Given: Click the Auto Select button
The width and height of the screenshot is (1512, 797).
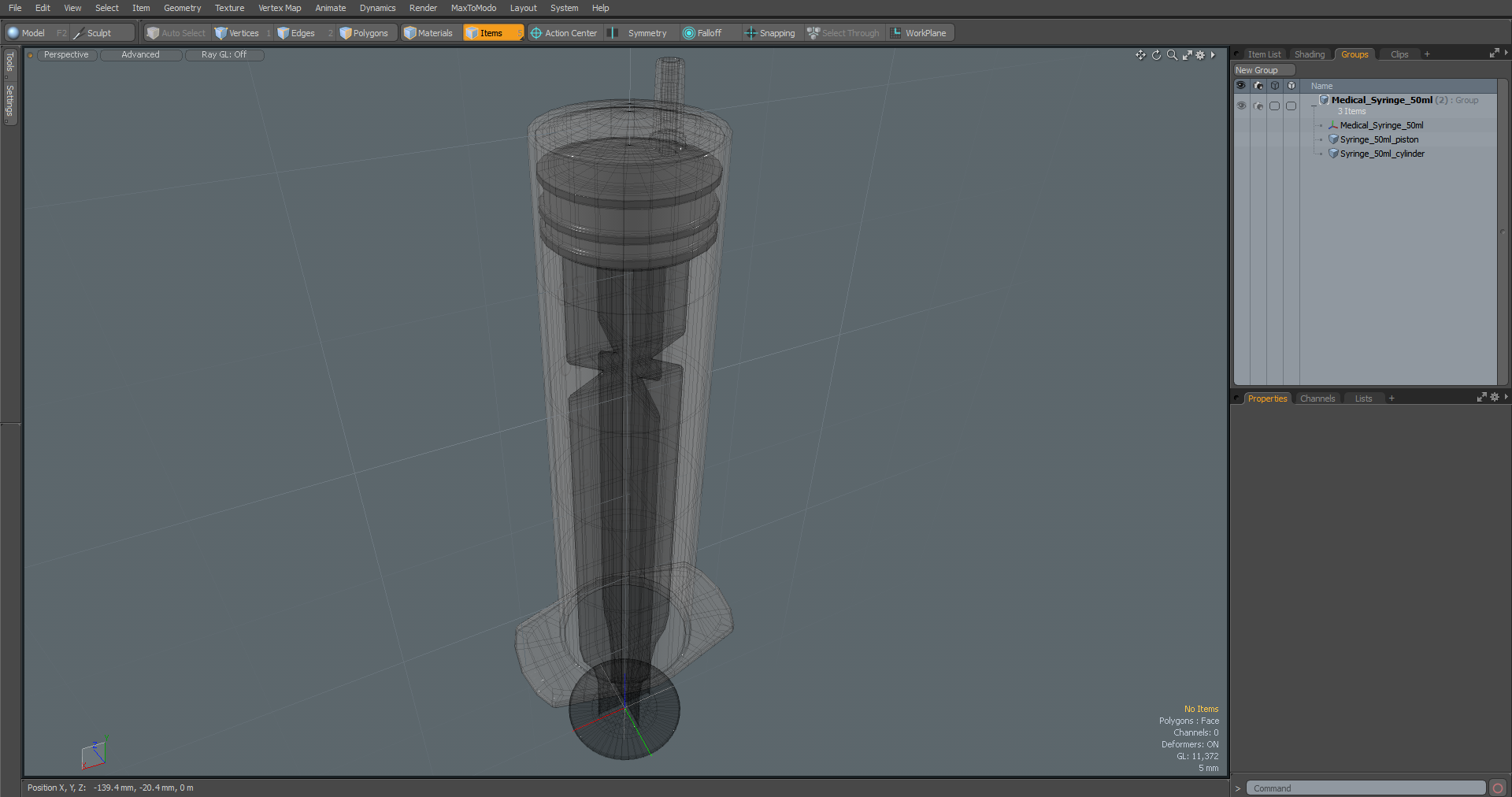Looking at the screenshot, I should (x=176, y=33).
